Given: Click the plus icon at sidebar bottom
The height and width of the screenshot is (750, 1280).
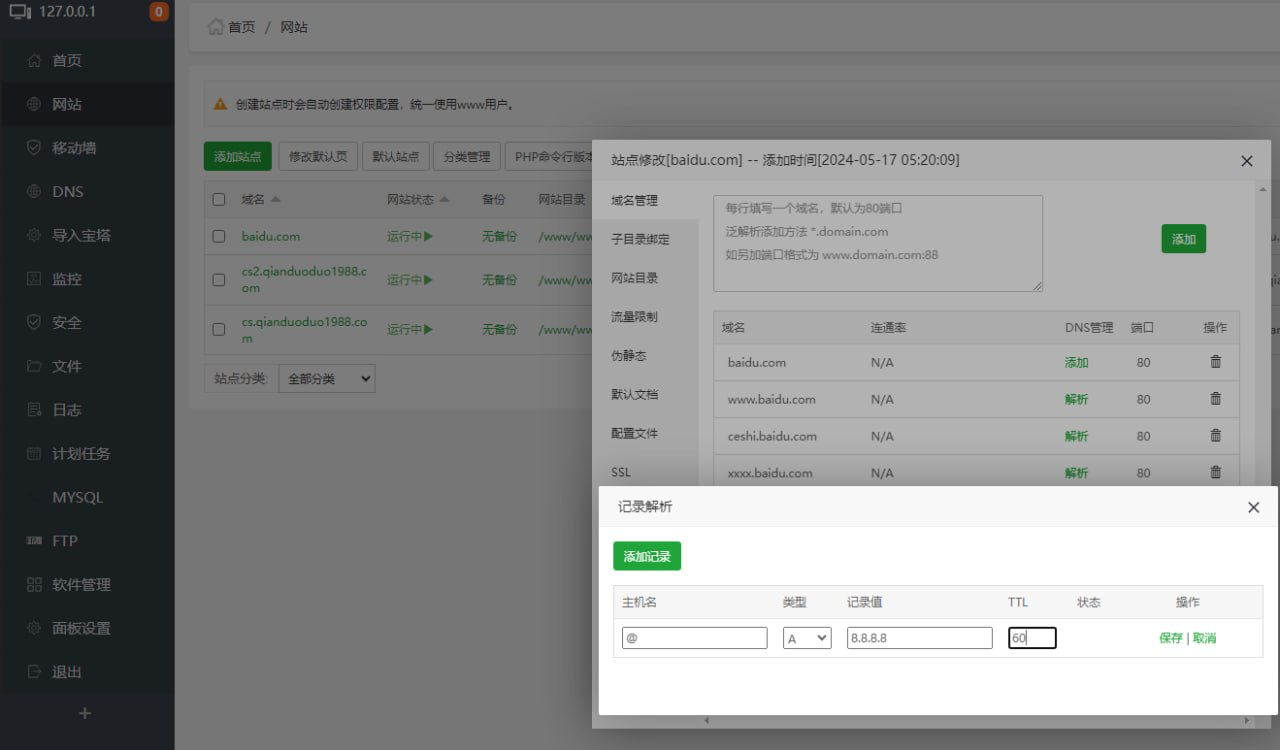Looking at the screenshot, I should 85,713.
